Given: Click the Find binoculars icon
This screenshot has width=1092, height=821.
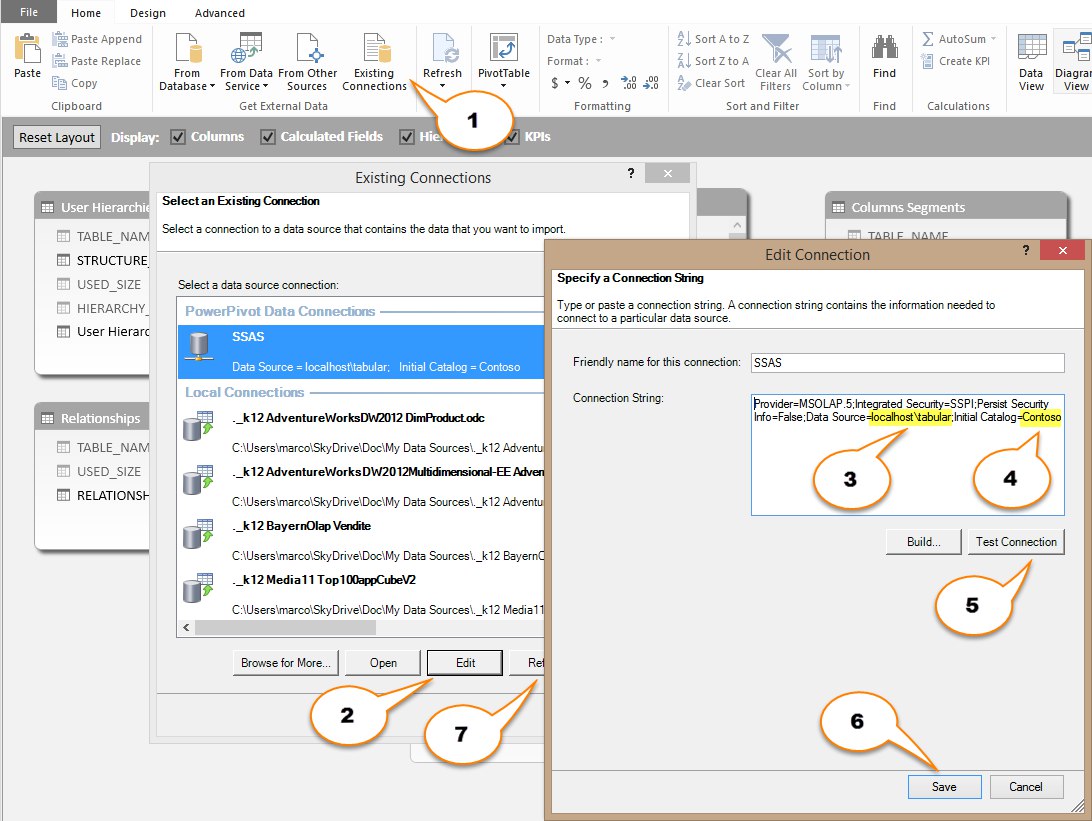Looking at the screenshot, I should tap(884, 50).
